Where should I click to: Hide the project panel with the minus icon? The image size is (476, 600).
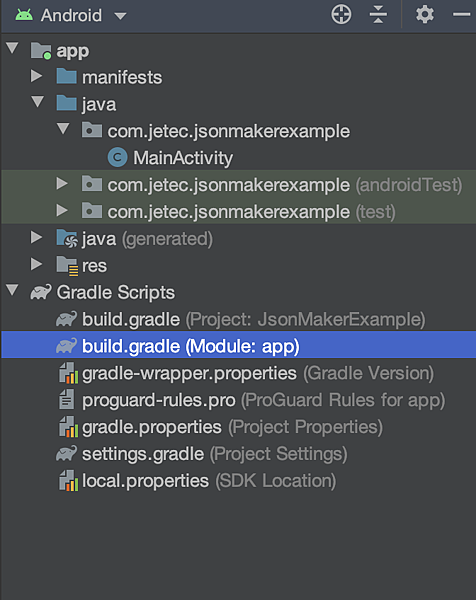[461, 15]
